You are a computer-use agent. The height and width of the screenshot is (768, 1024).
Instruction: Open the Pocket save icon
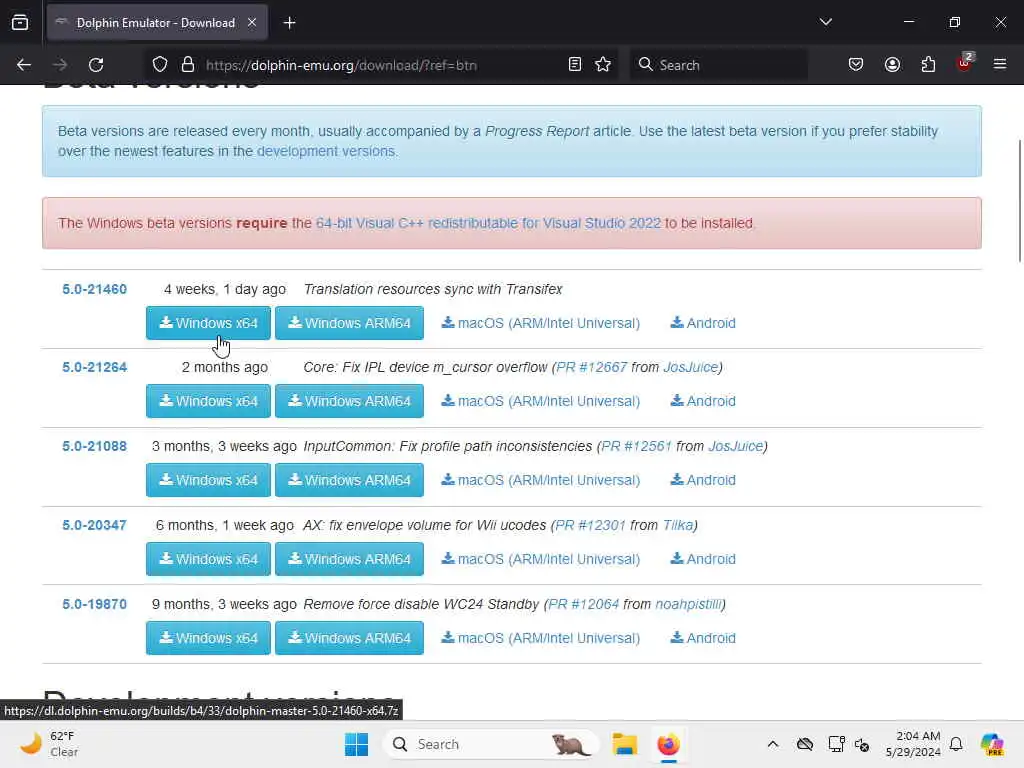click(x=856, y=64)
